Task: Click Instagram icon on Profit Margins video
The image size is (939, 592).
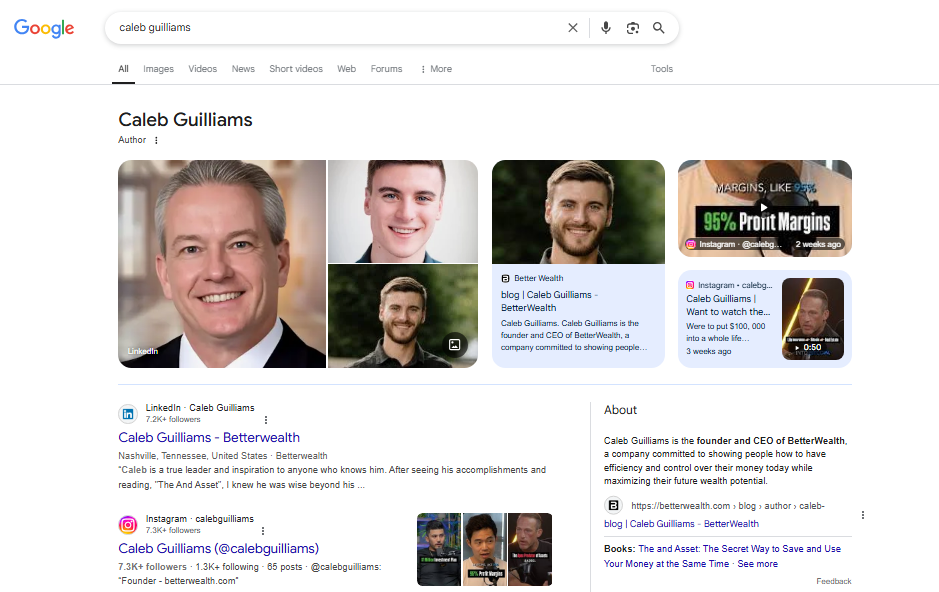Action: click(x=690, y=244)
